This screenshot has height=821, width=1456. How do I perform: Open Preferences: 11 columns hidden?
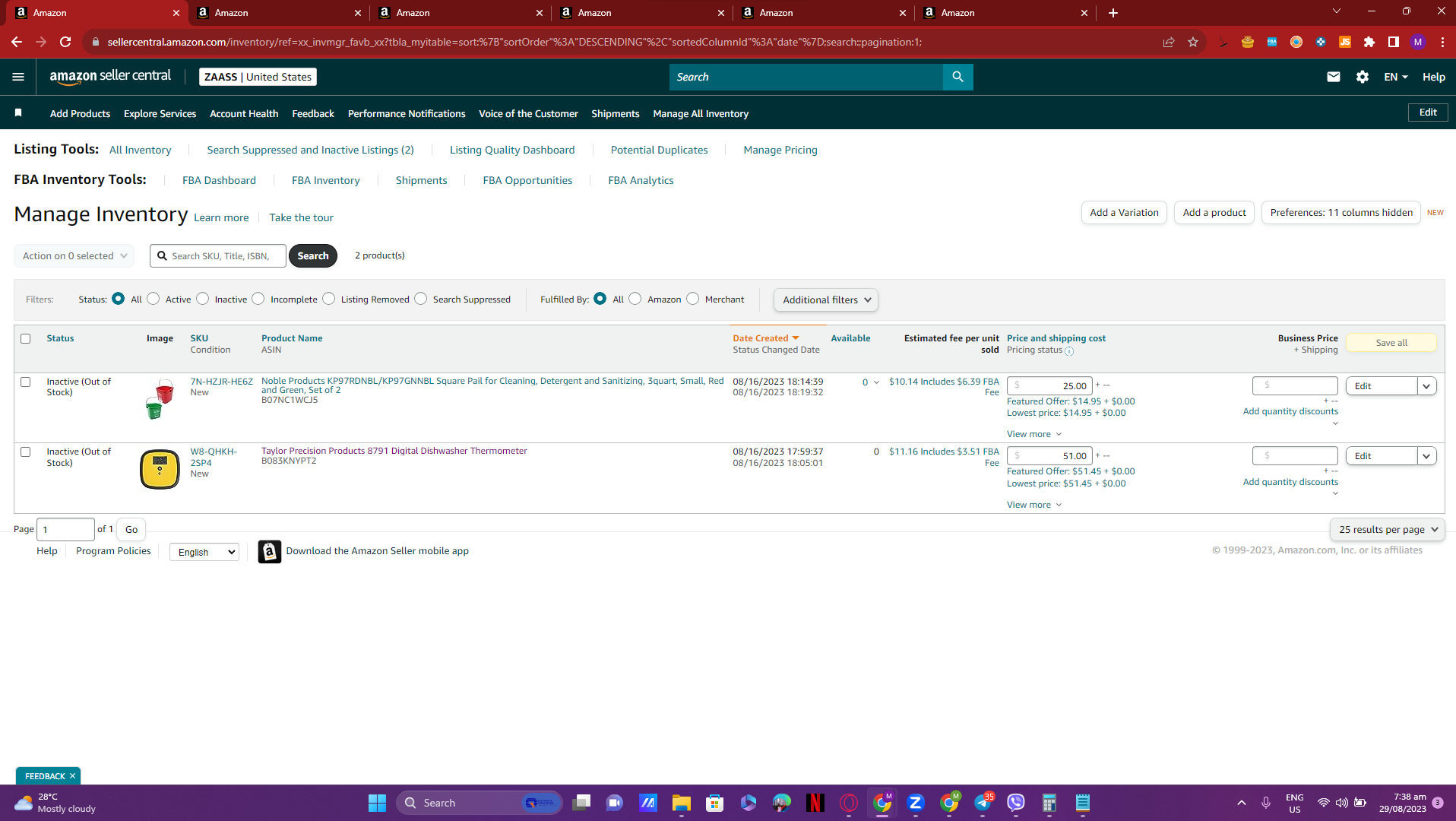click(1341, 213)
